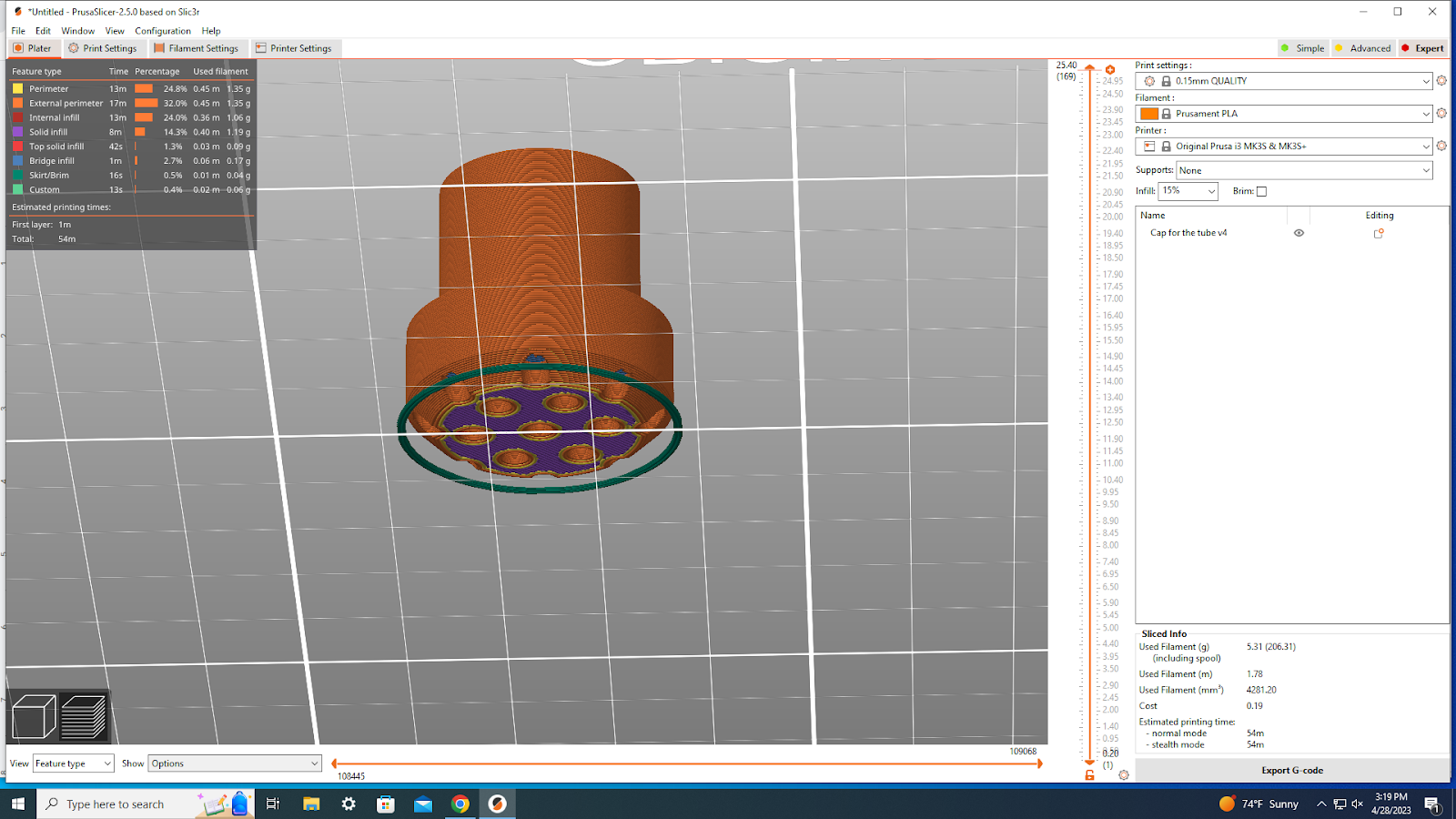Open the Window menu

coord(78,31)
